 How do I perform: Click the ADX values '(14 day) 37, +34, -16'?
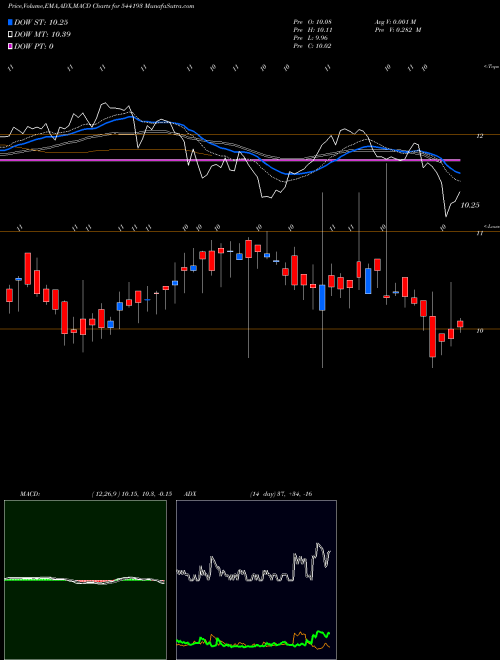point(280,494)
